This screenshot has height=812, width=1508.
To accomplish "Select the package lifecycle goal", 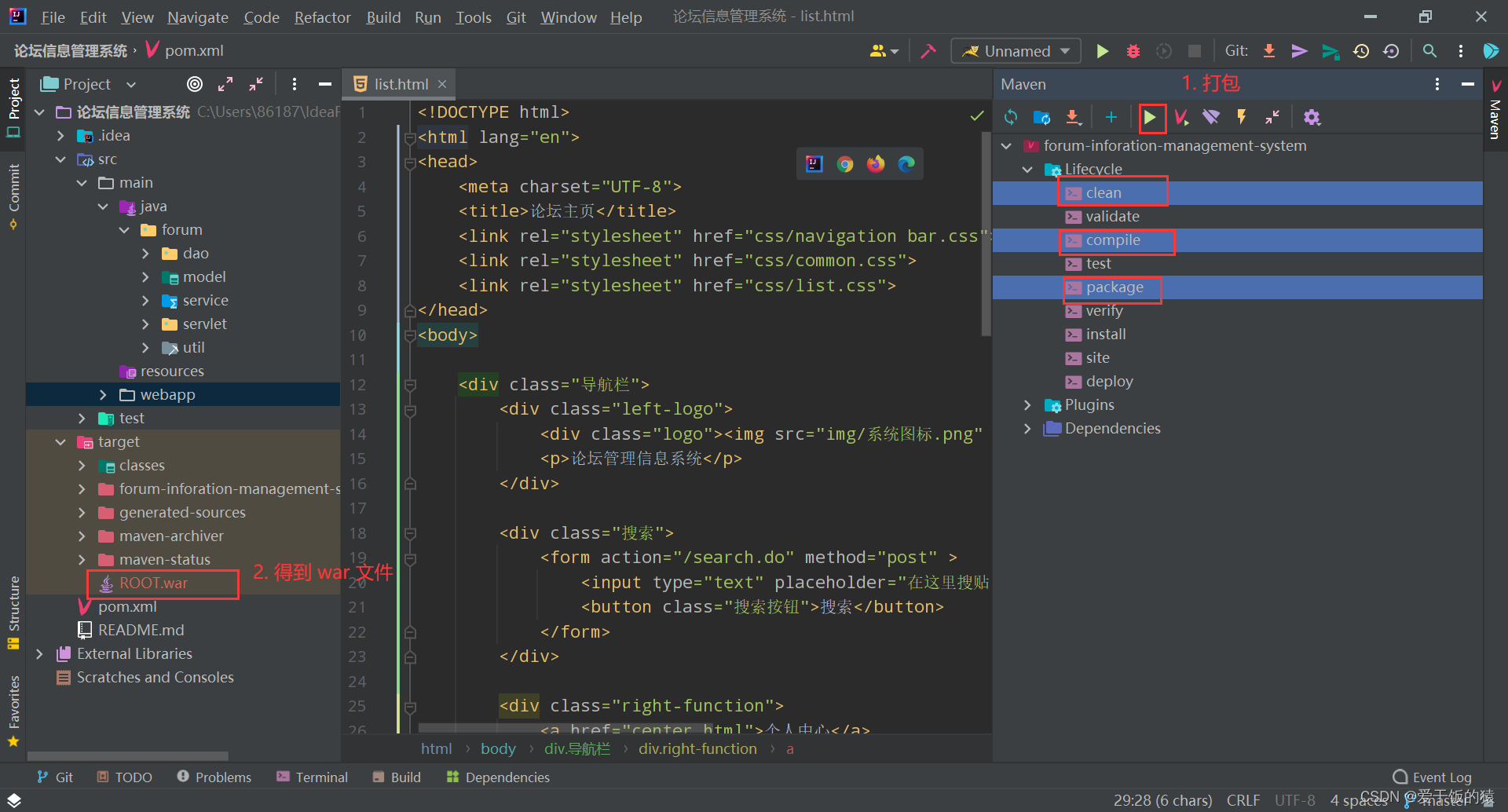I will [x=1112, y=287].
